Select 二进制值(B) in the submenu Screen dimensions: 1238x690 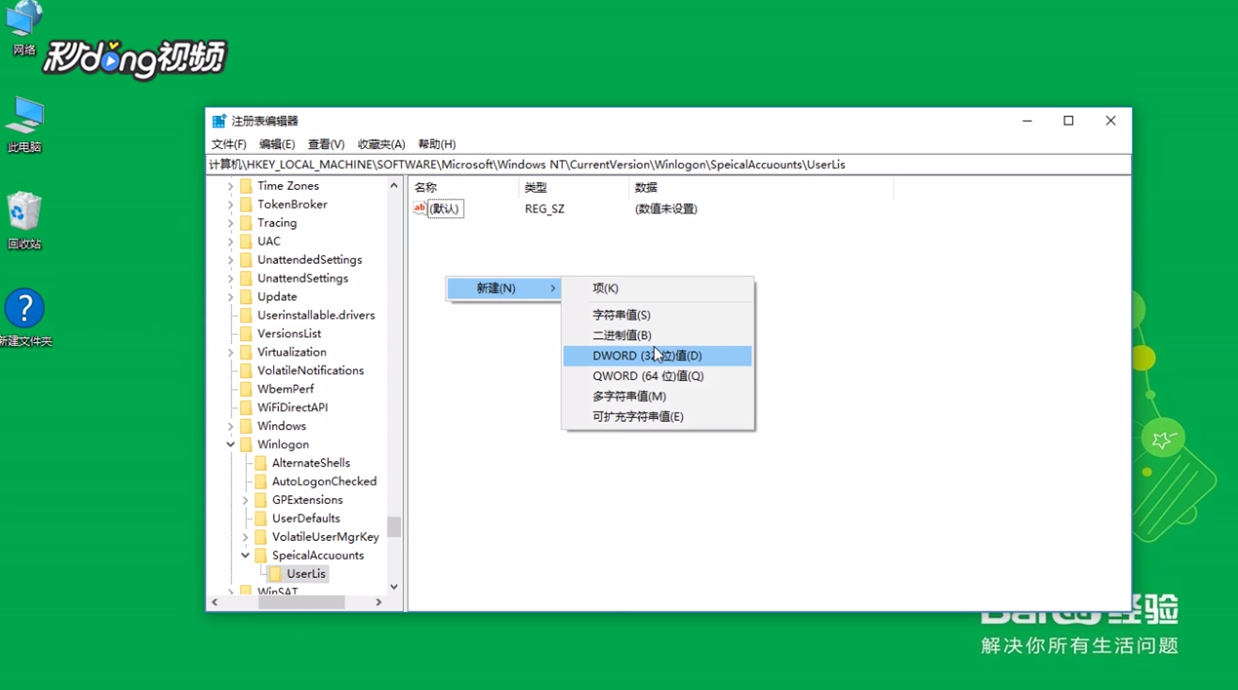pos(657,335)
